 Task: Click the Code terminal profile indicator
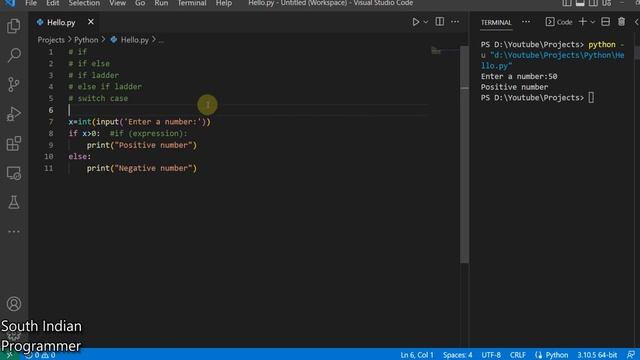[x=559, y=22]
